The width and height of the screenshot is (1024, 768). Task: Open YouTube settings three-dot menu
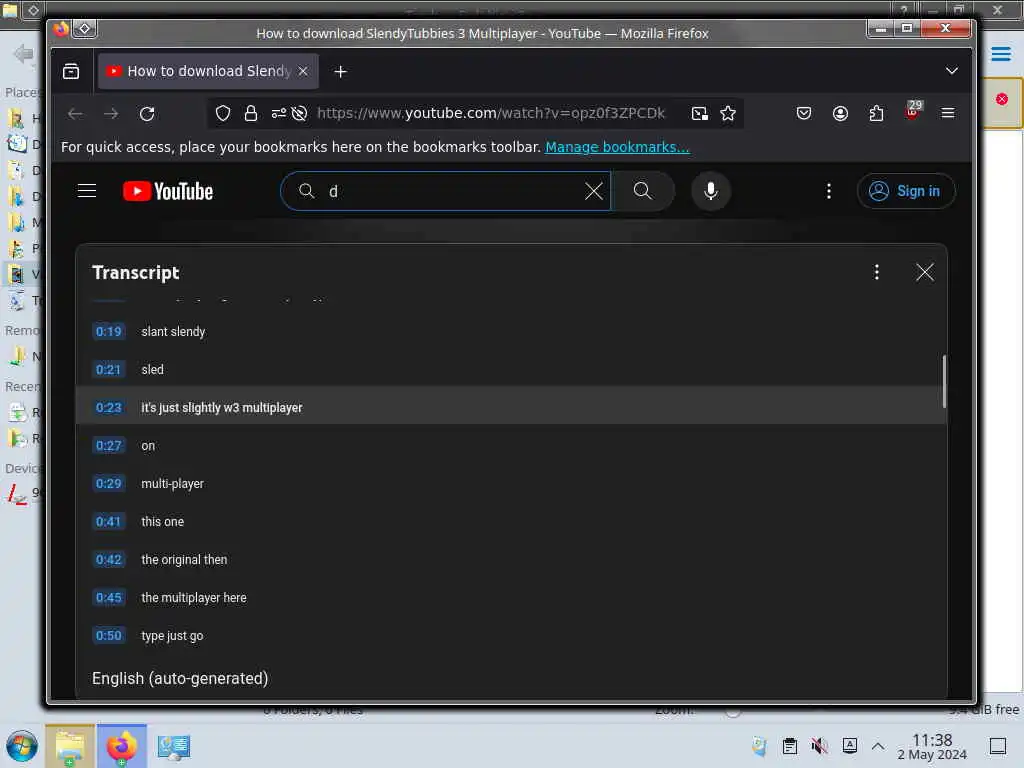(x=829, y=191)
